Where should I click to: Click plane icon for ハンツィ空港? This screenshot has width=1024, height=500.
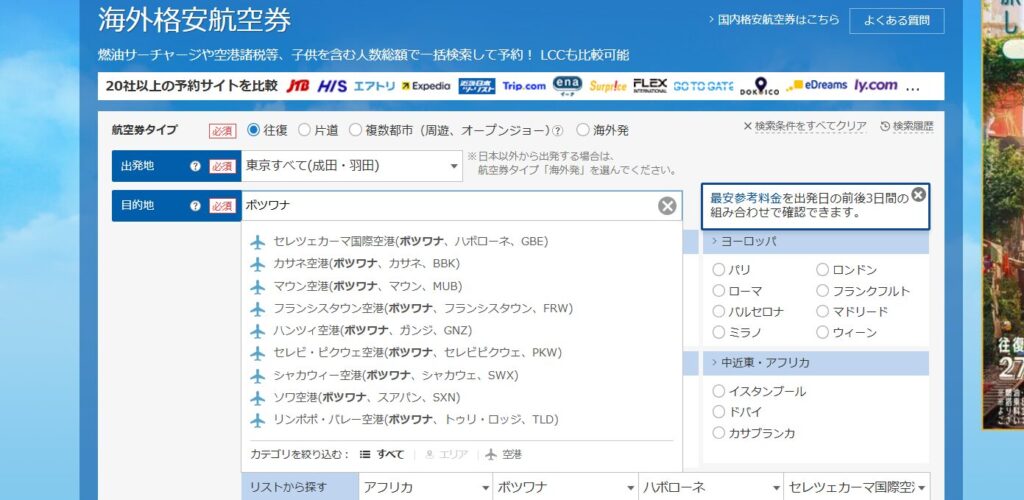pos(258,331)
